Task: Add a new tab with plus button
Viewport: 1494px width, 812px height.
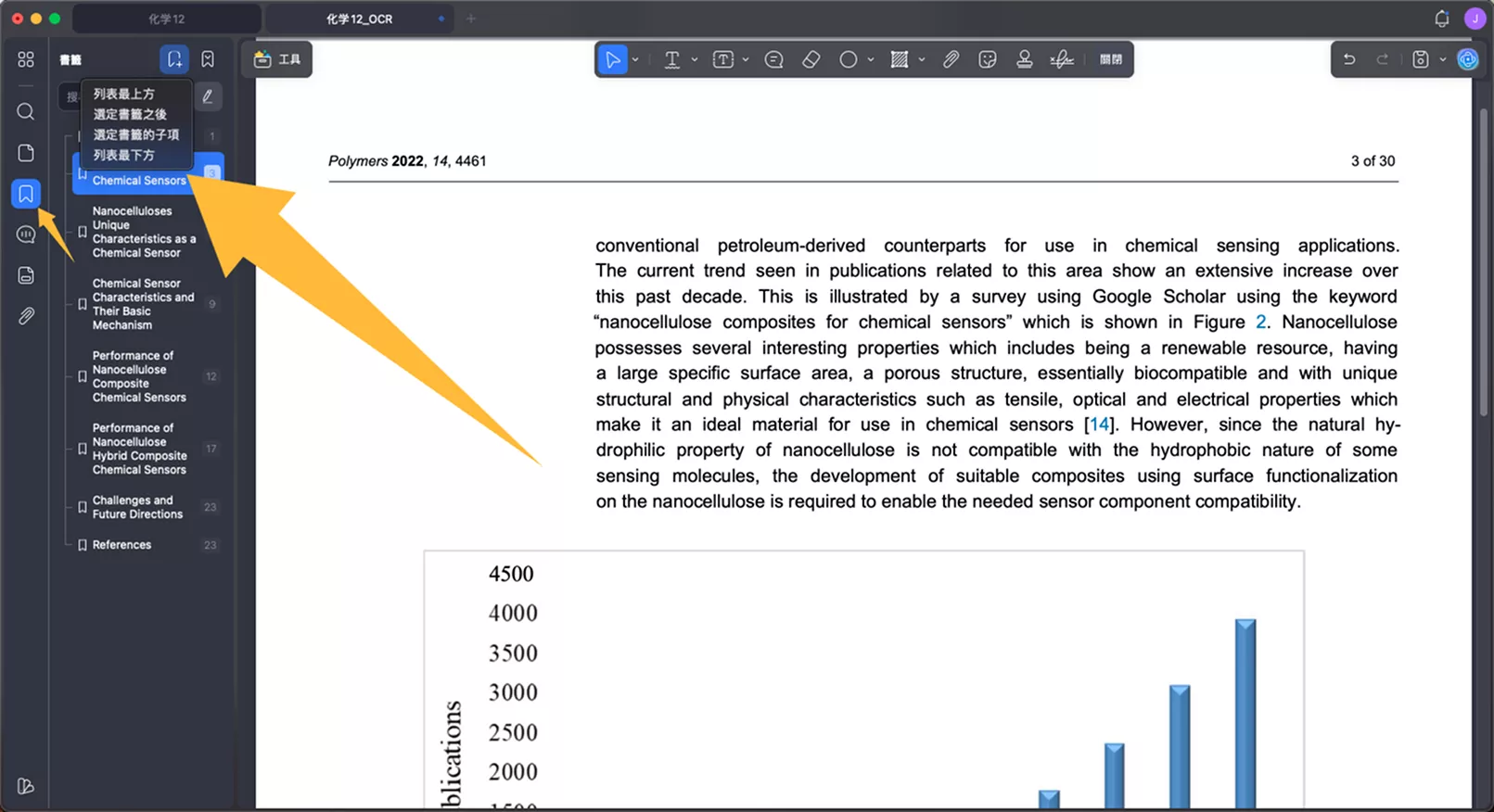Action: click(x=471, y=19)
